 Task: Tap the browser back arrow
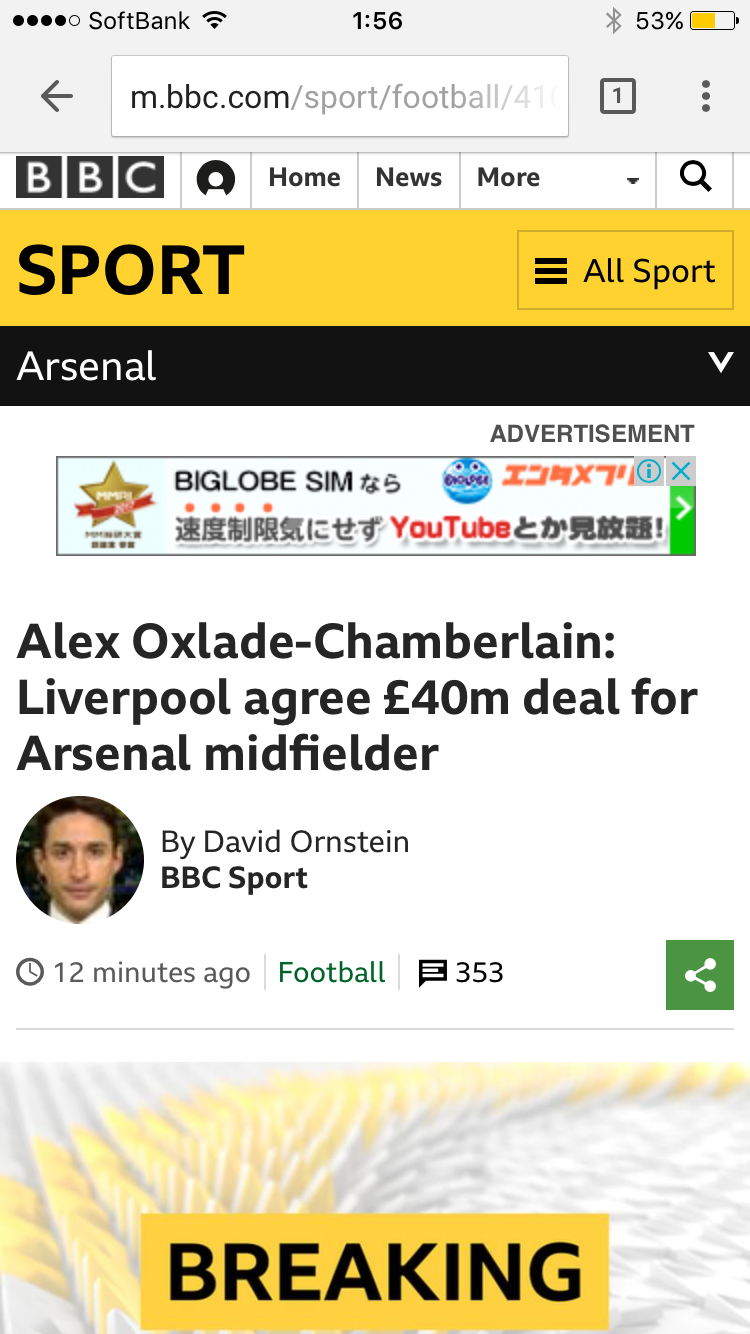tap(57, 96)
